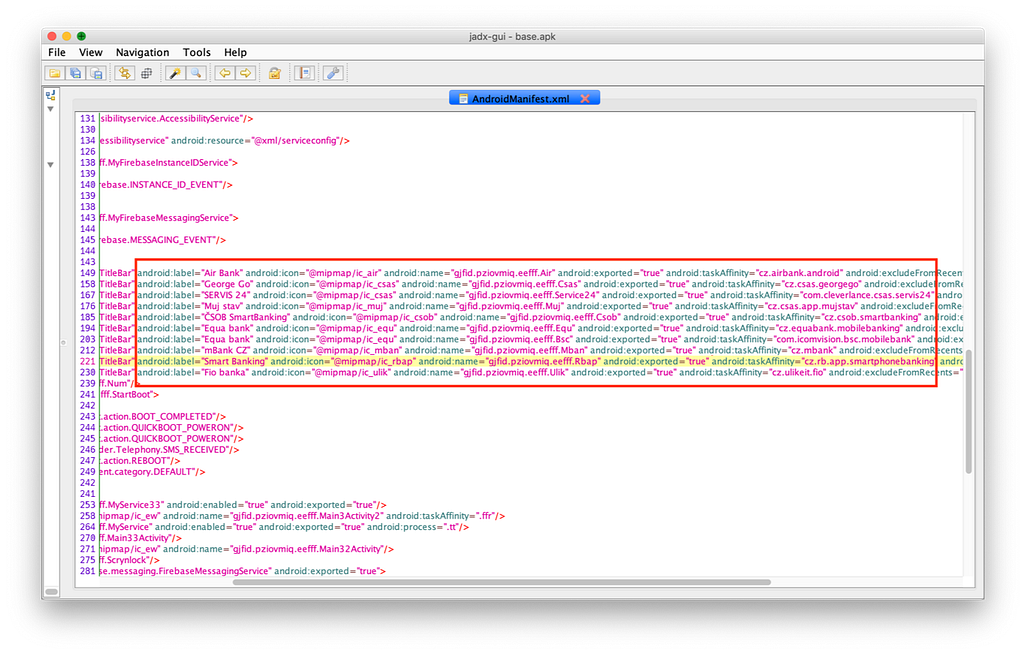Click the Export as gradle project icon
This screenshot has width=1024, height=653.
pyautogui.click(x=97, y=73)
